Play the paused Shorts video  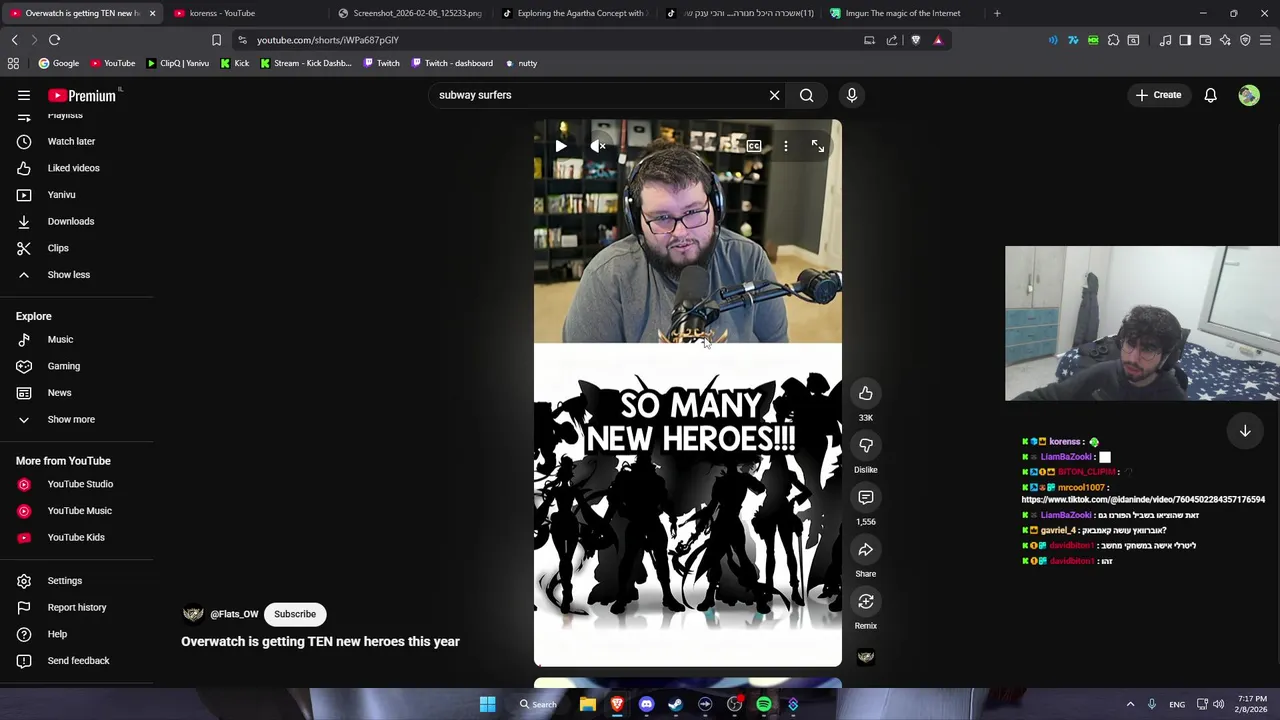[x=560, y=146]
